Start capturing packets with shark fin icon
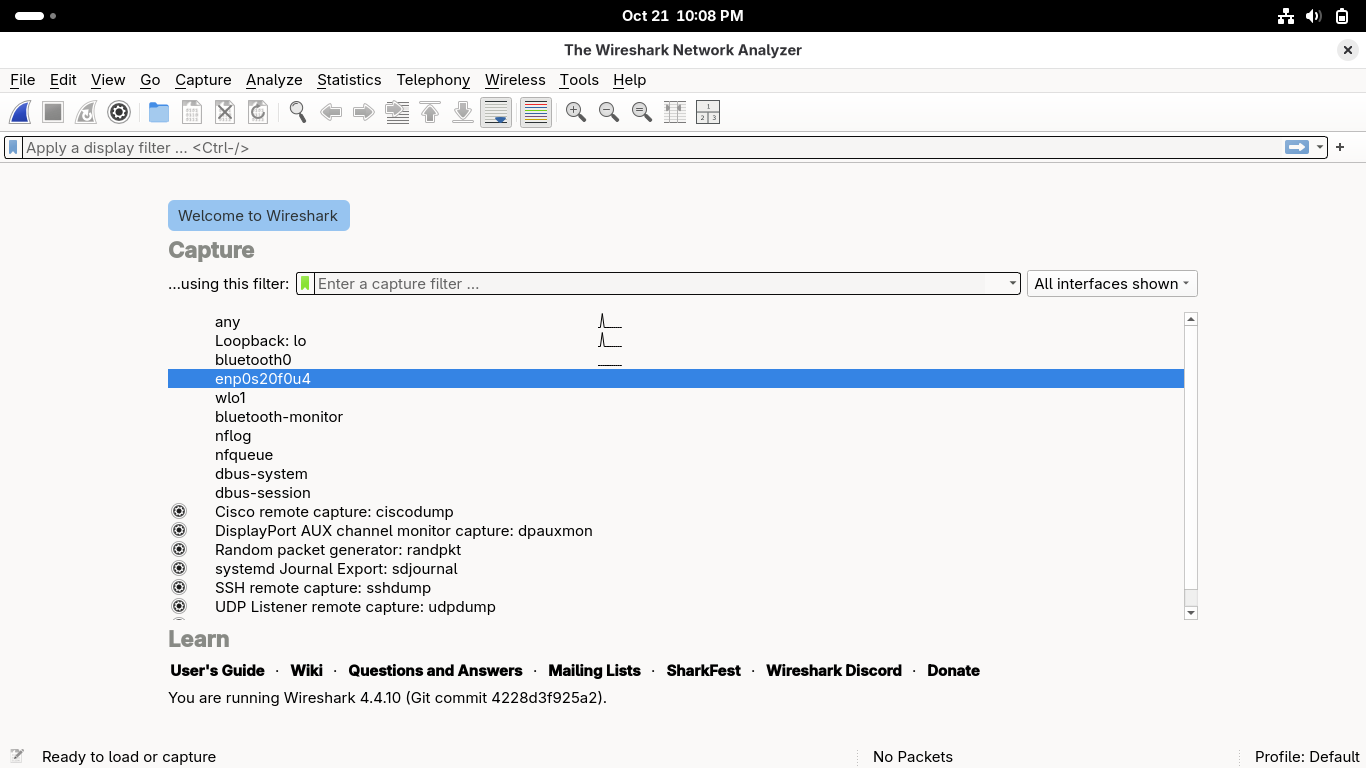This screenshot has width=1366, height=768. coord(20,113)
